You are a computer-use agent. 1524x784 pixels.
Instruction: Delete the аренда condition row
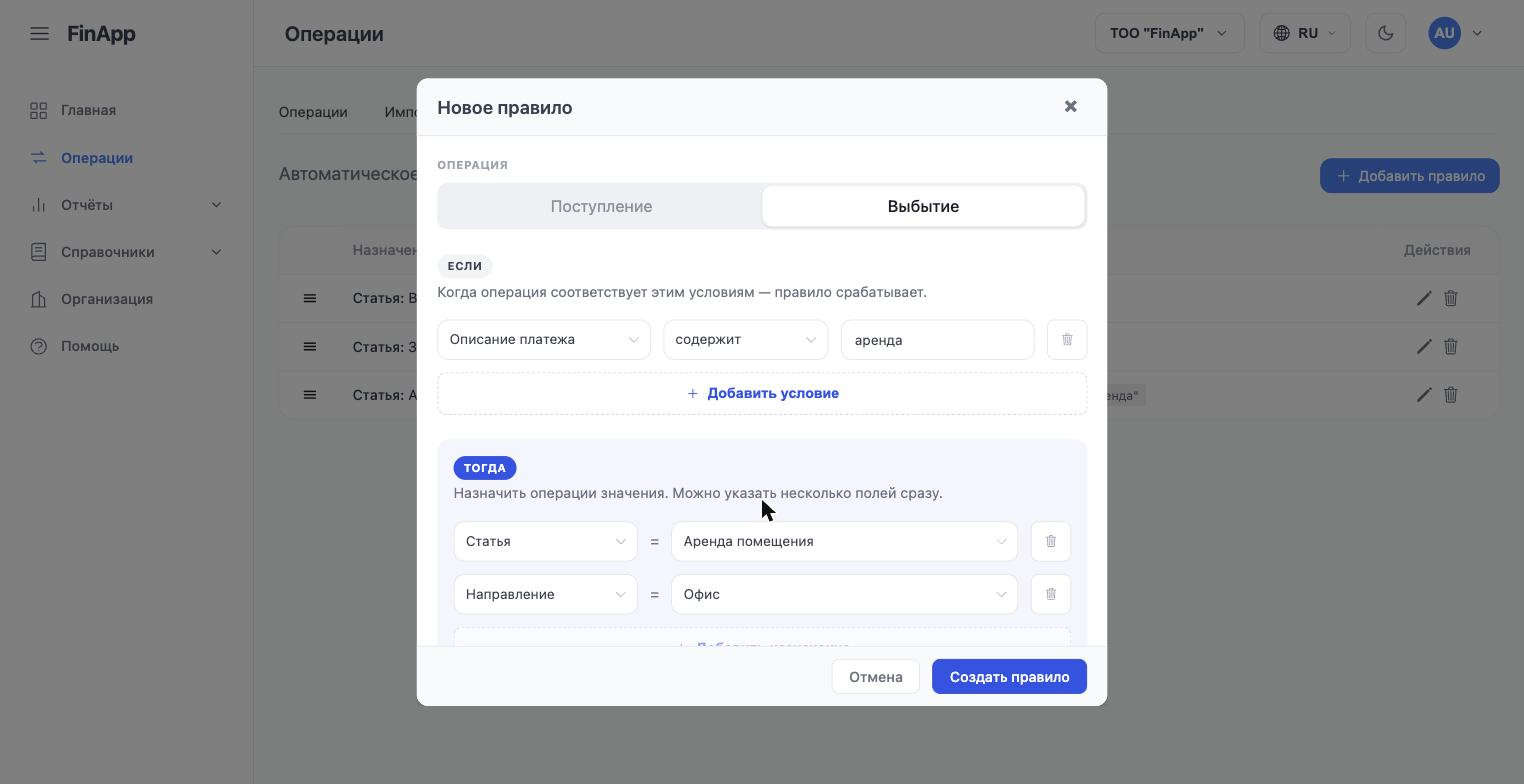coord(1067,340)
